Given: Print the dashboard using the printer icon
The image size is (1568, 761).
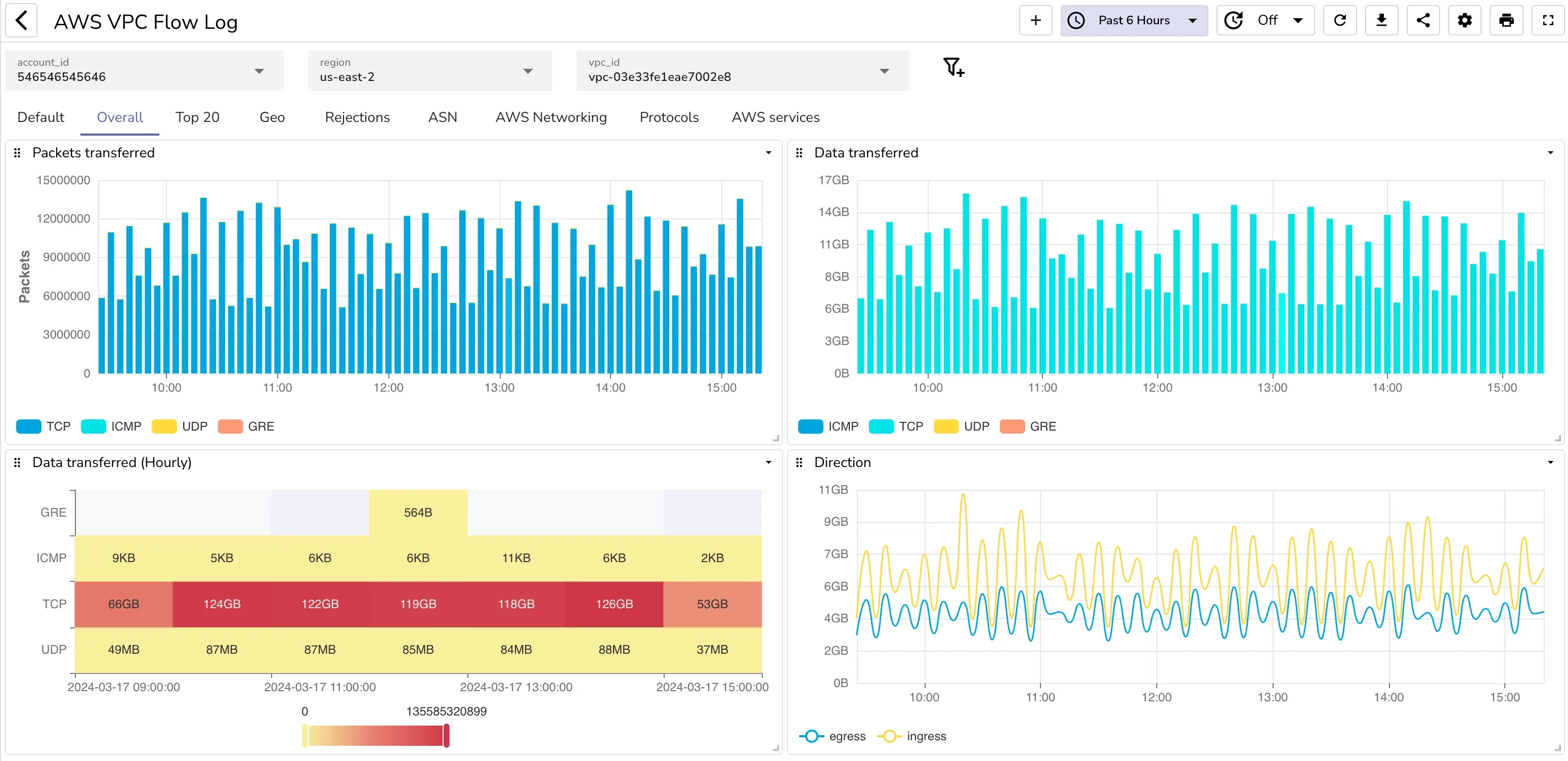Looking at the screenshot, I should click(1506, 20).
